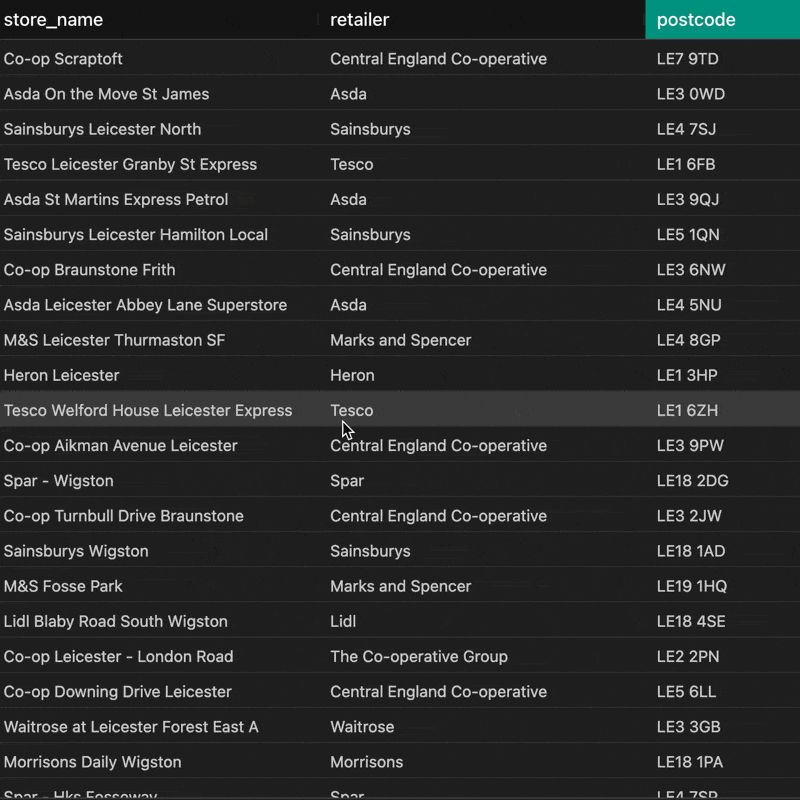Click postcode 'LE3 9QJ'
The height and width of the screenshot is (800, 800).
[688, 199]
